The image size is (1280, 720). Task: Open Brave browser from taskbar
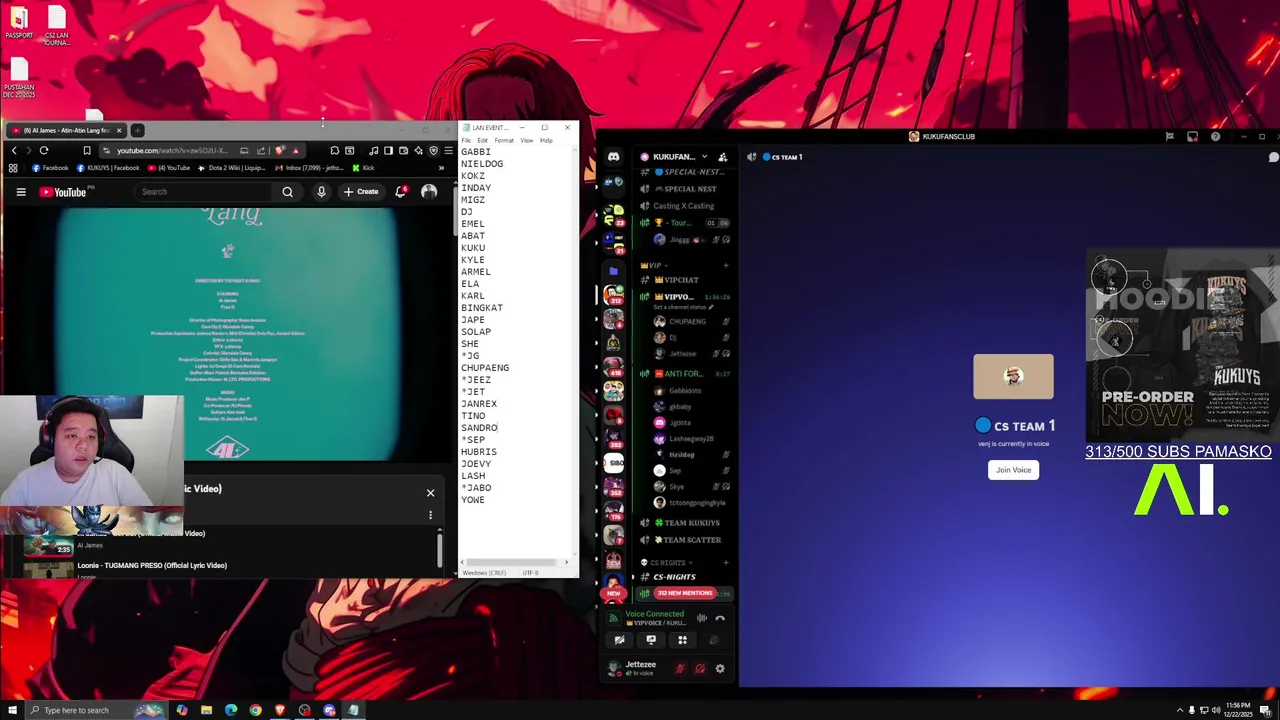pos(280,710)
